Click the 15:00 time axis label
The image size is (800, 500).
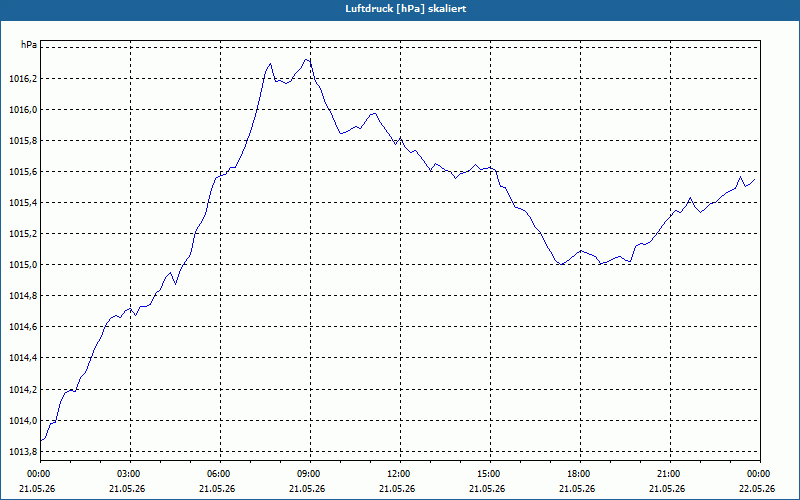coord(490,474)
